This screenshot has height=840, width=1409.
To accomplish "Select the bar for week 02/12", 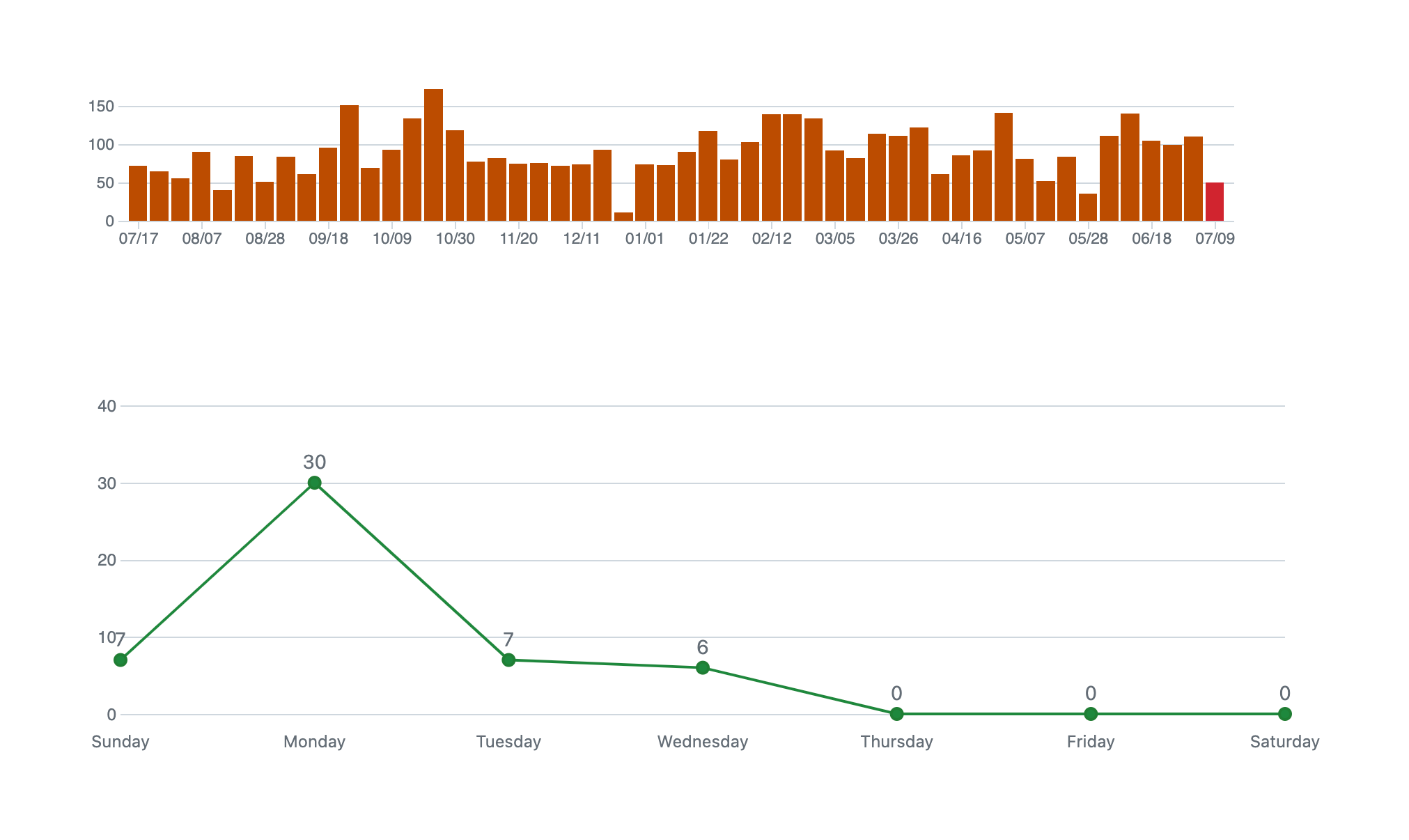I will click(x=771, y=168).
